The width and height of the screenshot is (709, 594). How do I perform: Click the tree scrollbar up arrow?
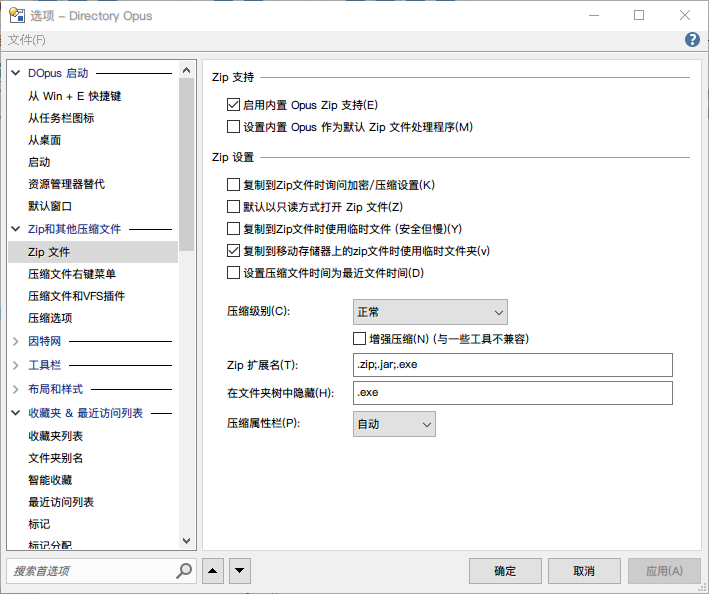(186, 70)
